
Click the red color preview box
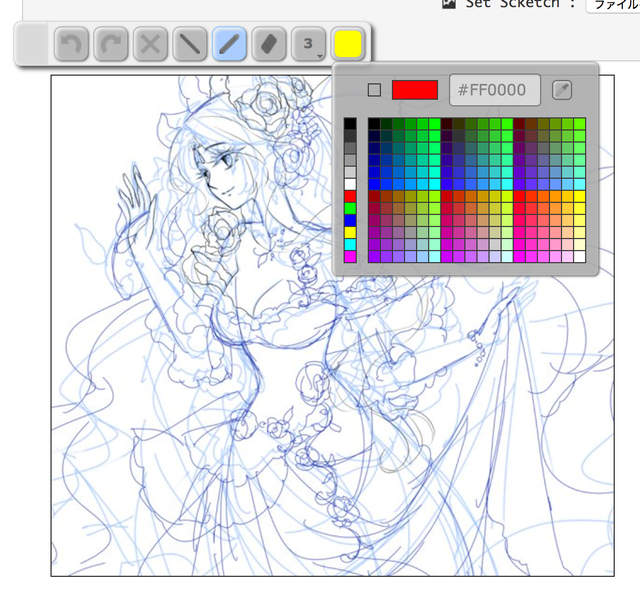coord(415,90)
